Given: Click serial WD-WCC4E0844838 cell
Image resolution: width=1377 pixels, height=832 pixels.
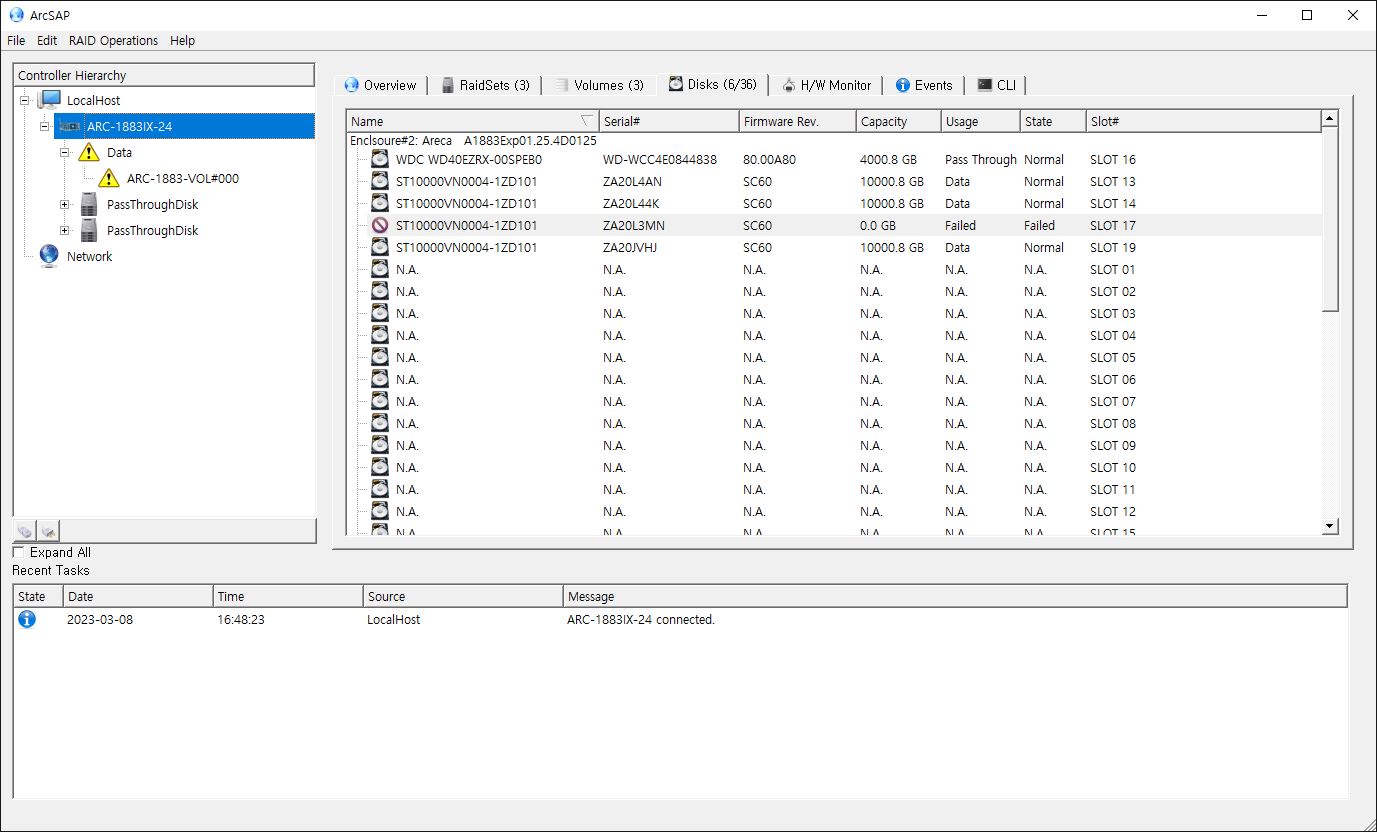Looking at the screenshot, I should click(x=659, y=159).
